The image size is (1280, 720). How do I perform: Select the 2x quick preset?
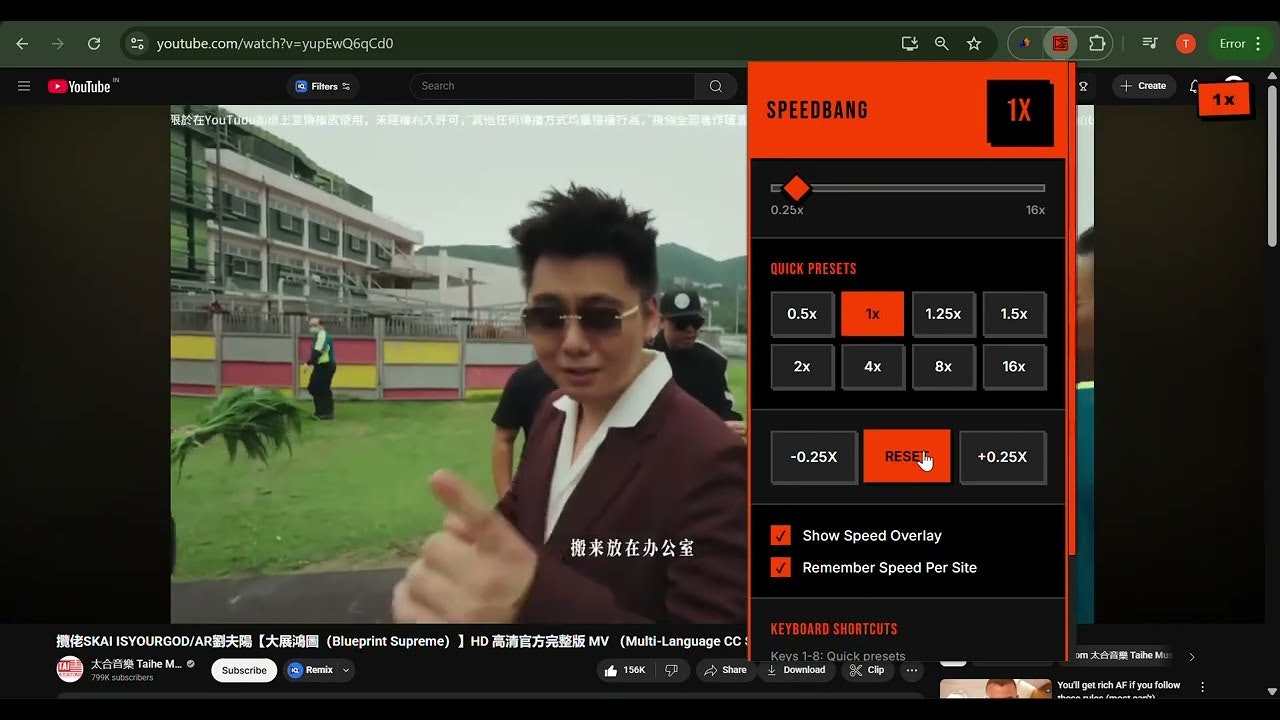[x=802, y=367]
